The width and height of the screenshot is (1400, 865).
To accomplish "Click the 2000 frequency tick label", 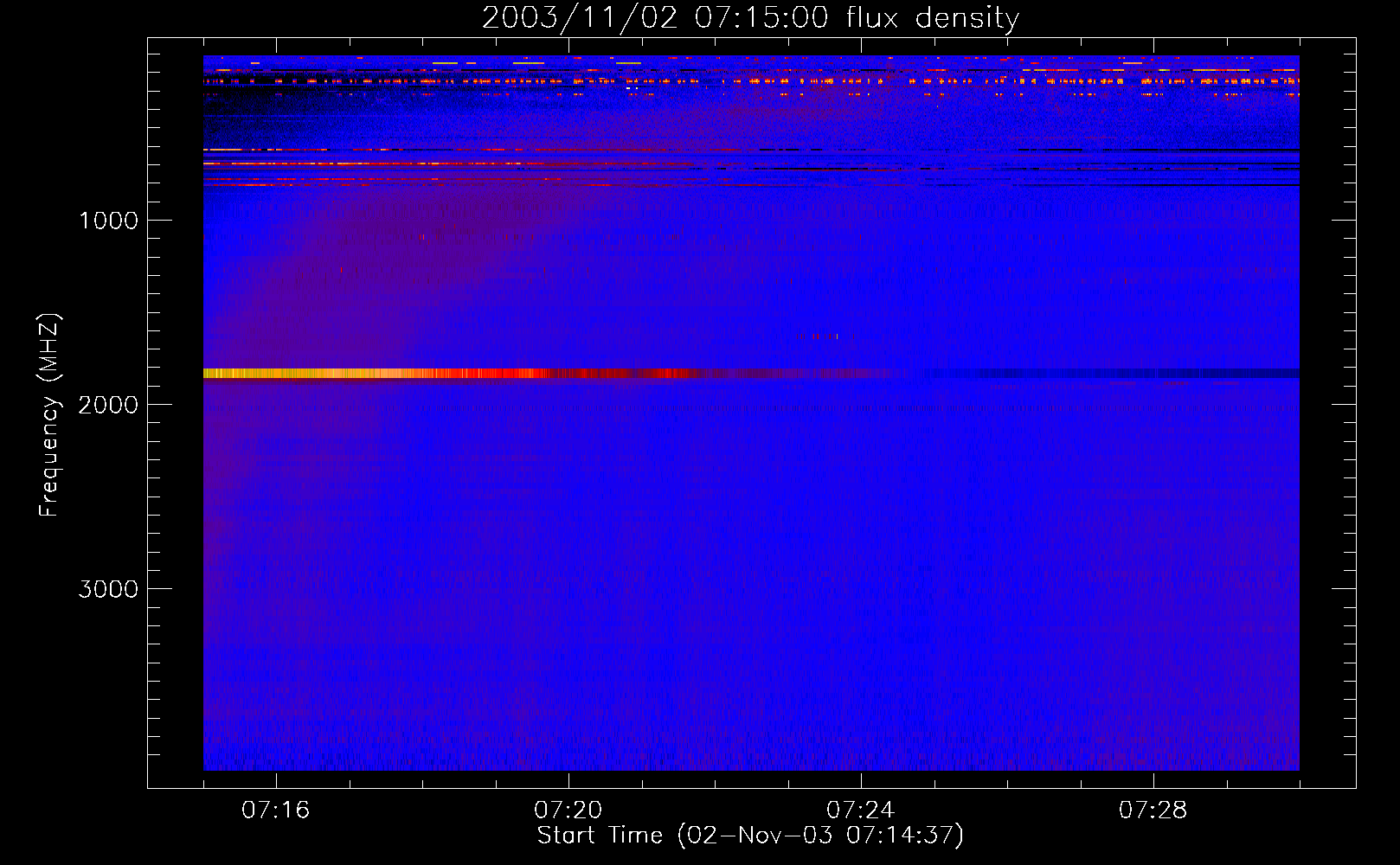I will click(x=108, y=405).
